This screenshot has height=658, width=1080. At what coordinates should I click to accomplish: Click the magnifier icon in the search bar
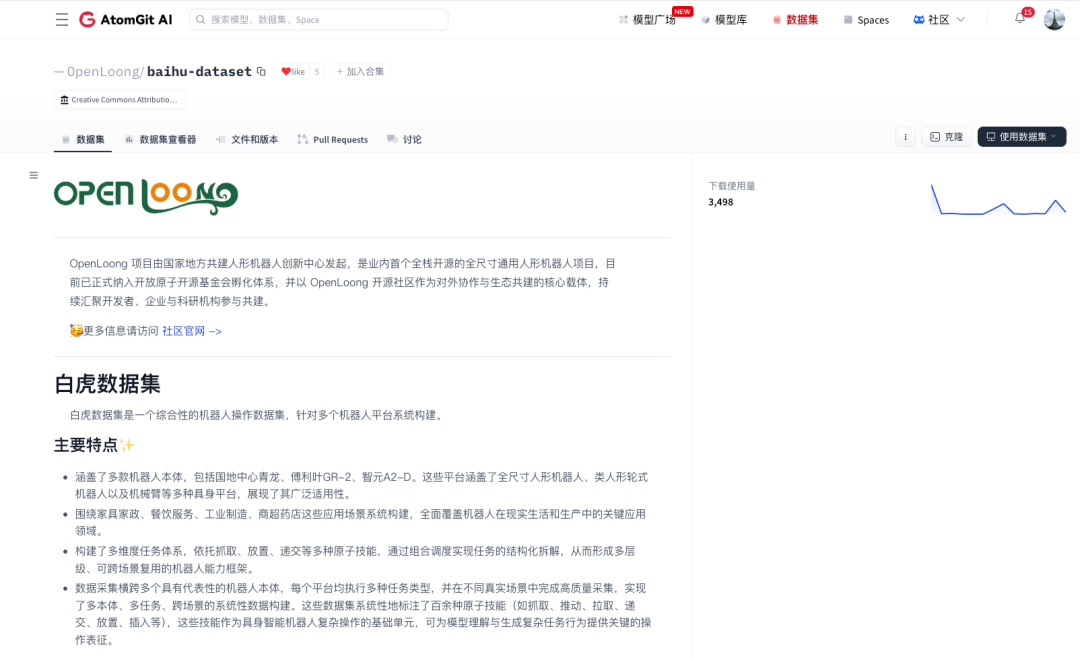tap(200, 19)
